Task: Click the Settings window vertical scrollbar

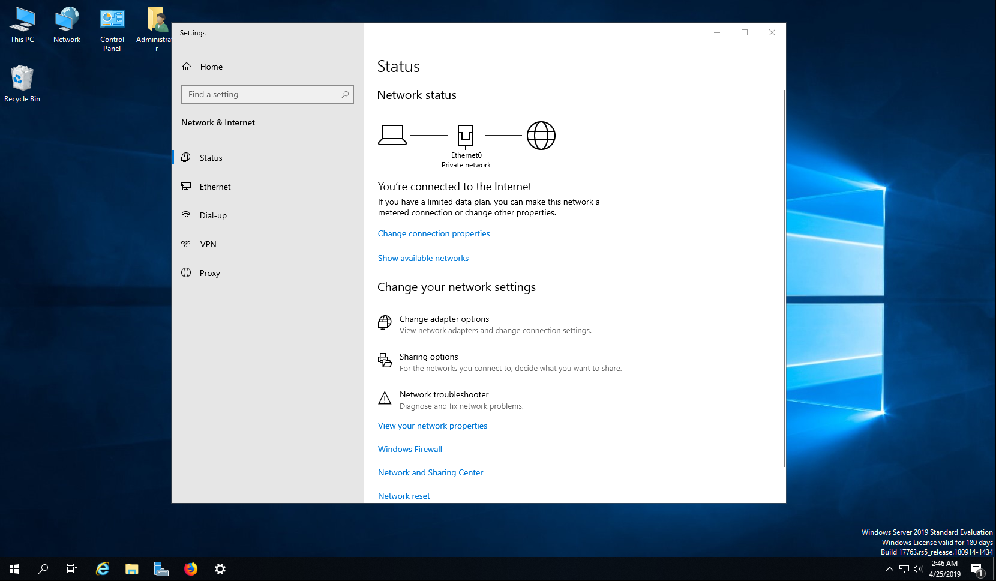Action: pos(783,279)
